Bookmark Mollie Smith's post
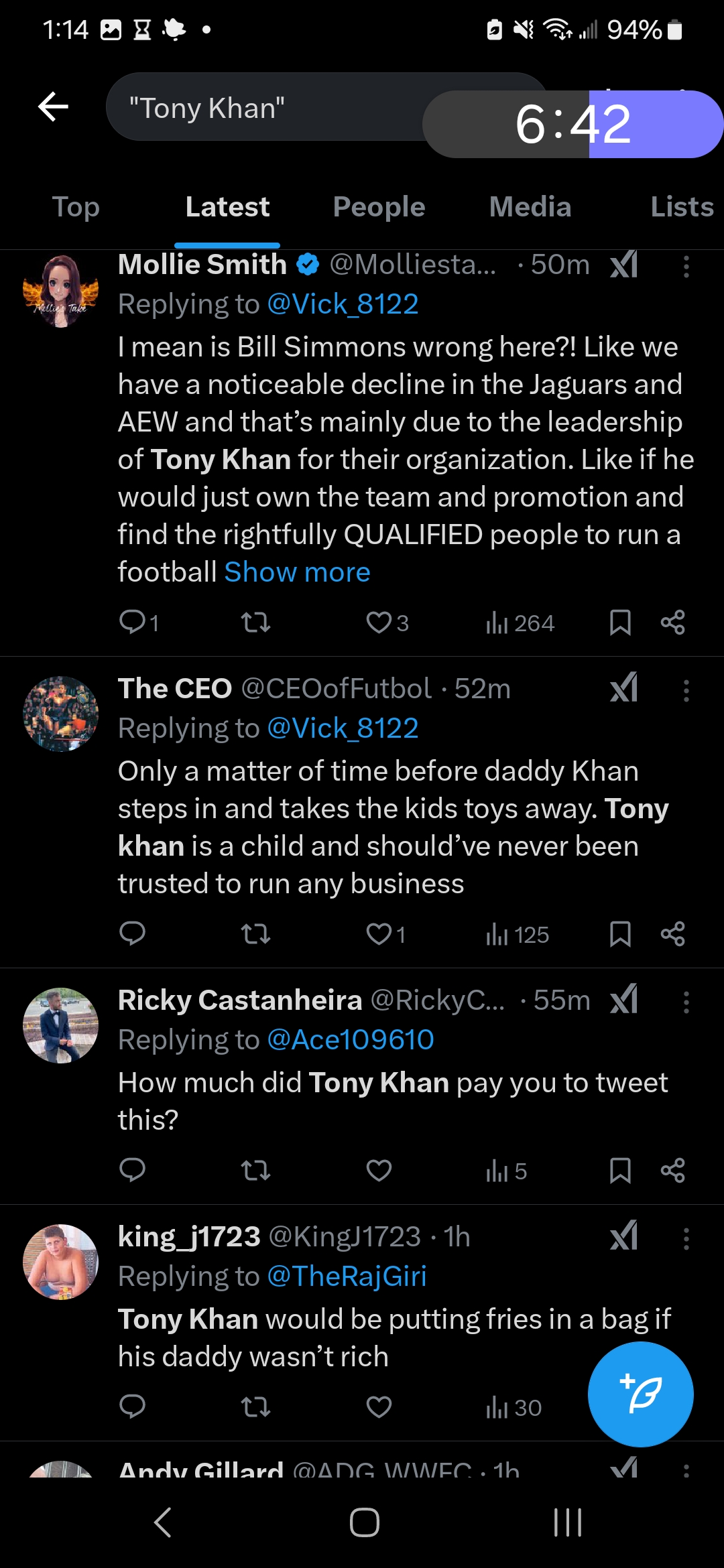 (620, 623)
